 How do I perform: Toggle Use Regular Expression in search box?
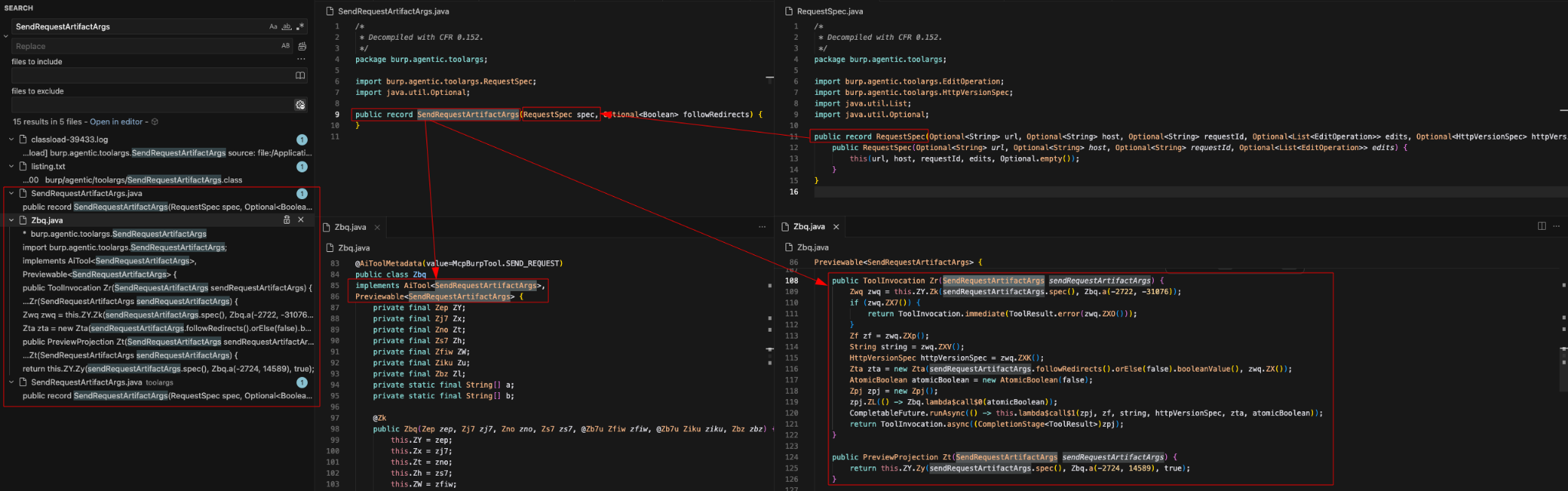click(300, 27)
